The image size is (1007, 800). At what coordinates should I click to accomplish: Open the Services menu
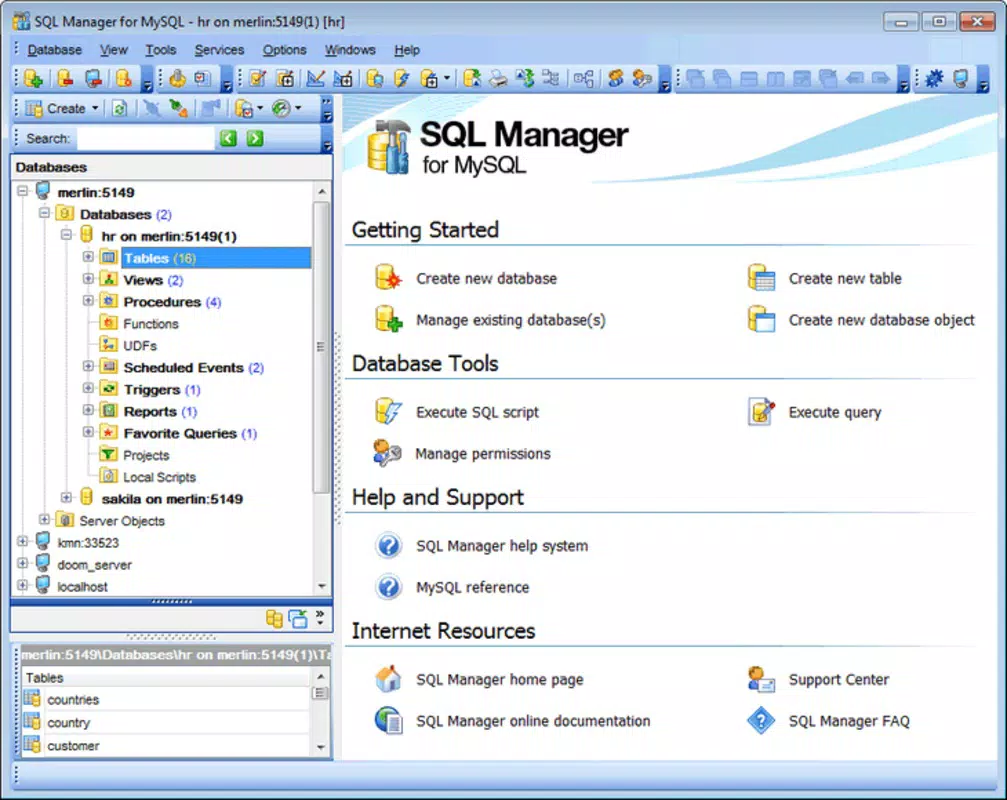[219, 49]
